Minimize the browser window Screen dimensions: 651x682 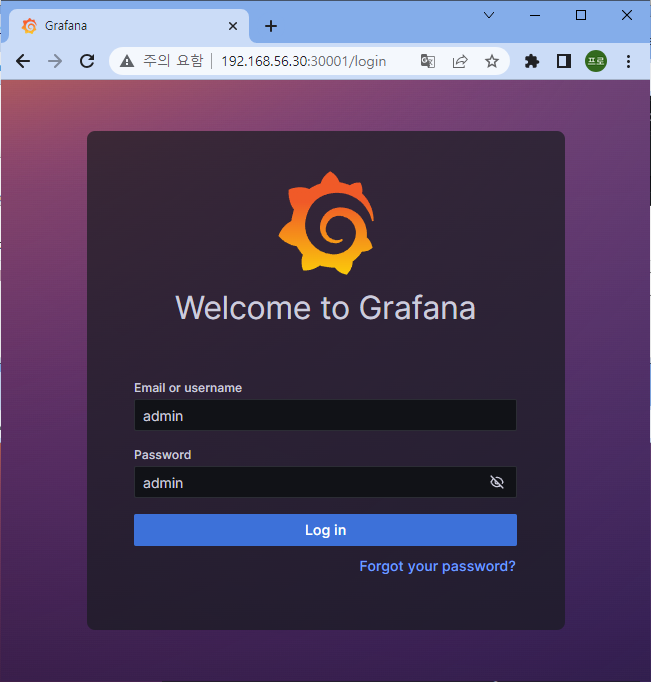(535, 15)
